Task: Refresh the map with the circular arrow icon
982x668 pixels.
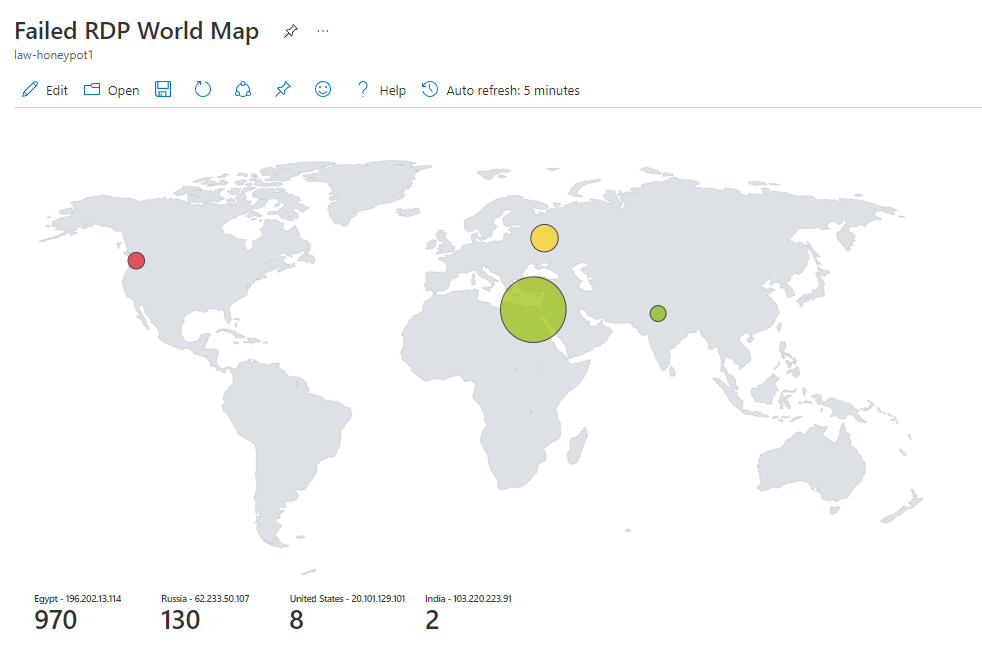Action: point(202,89)
